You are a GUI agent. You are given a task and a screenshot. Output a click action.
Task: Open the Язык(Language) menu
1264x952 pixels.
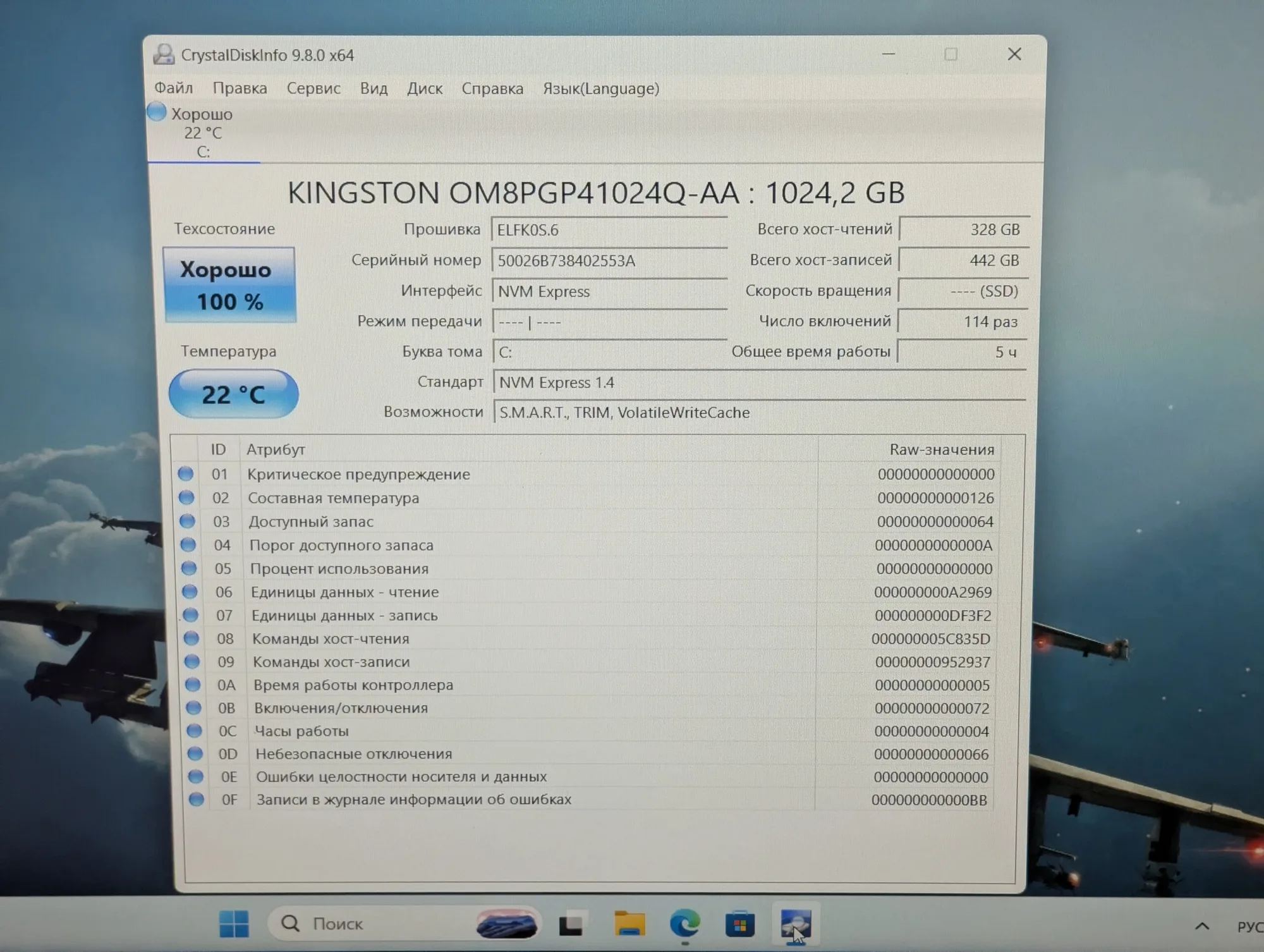(601, 88)
